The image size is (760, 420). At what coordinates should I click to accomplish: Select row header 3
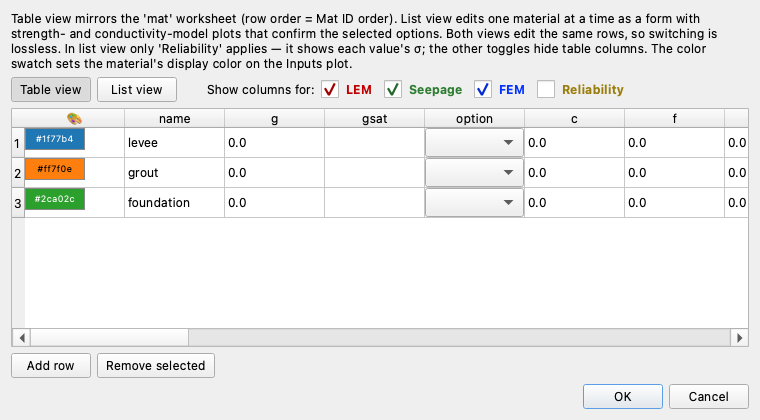point(18,203)
